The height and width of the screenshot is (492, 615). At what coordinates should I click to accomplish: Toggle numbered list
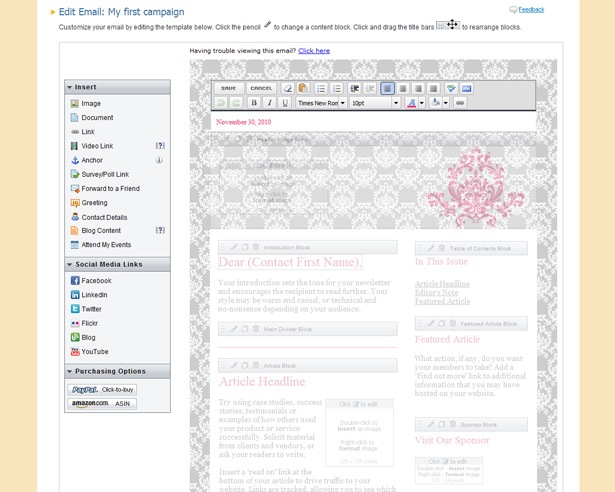coord(337,89)
